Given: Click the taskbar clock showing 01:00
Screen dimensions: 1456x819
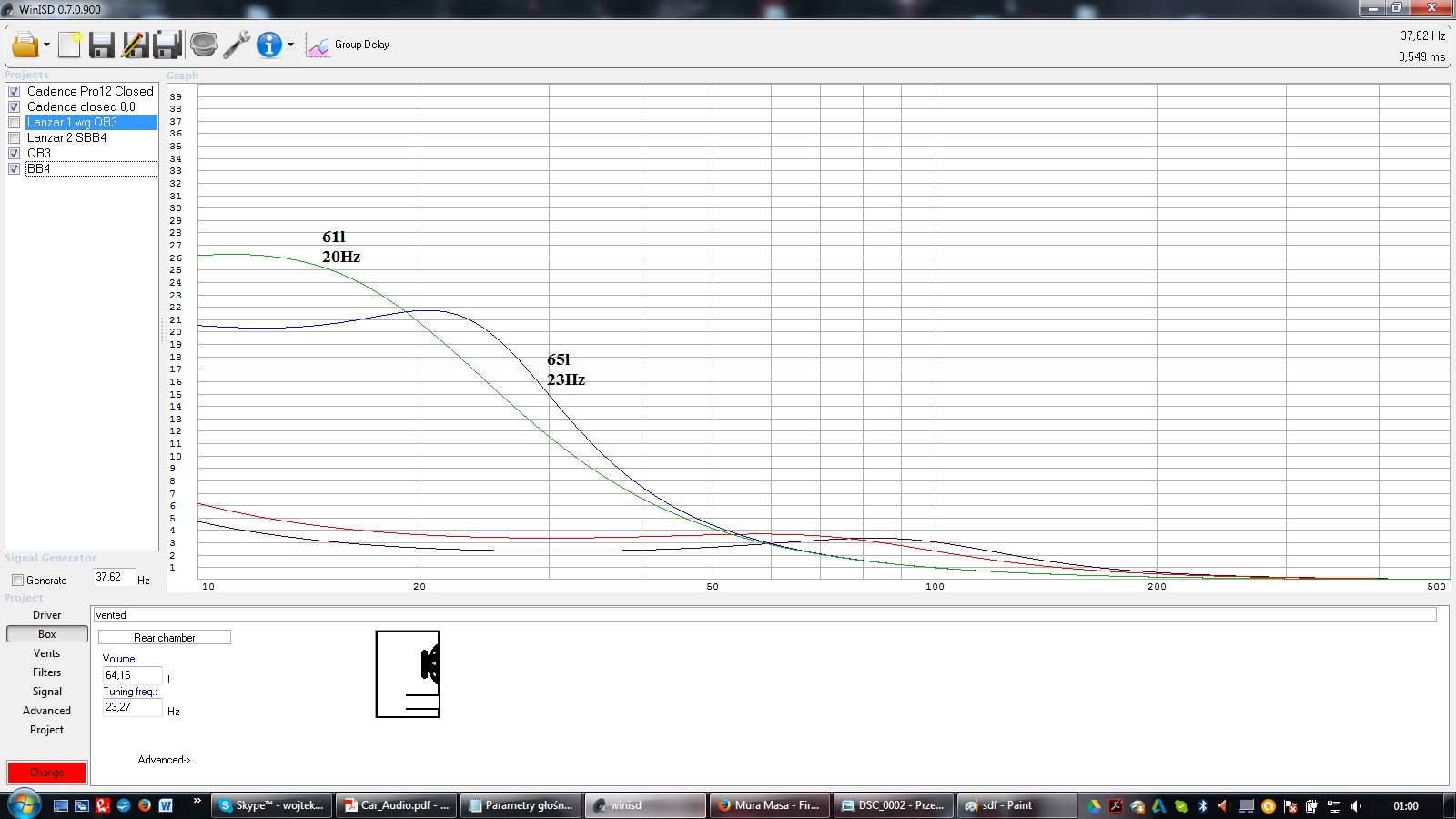Looking at the screenshot, I should 1406,806.
